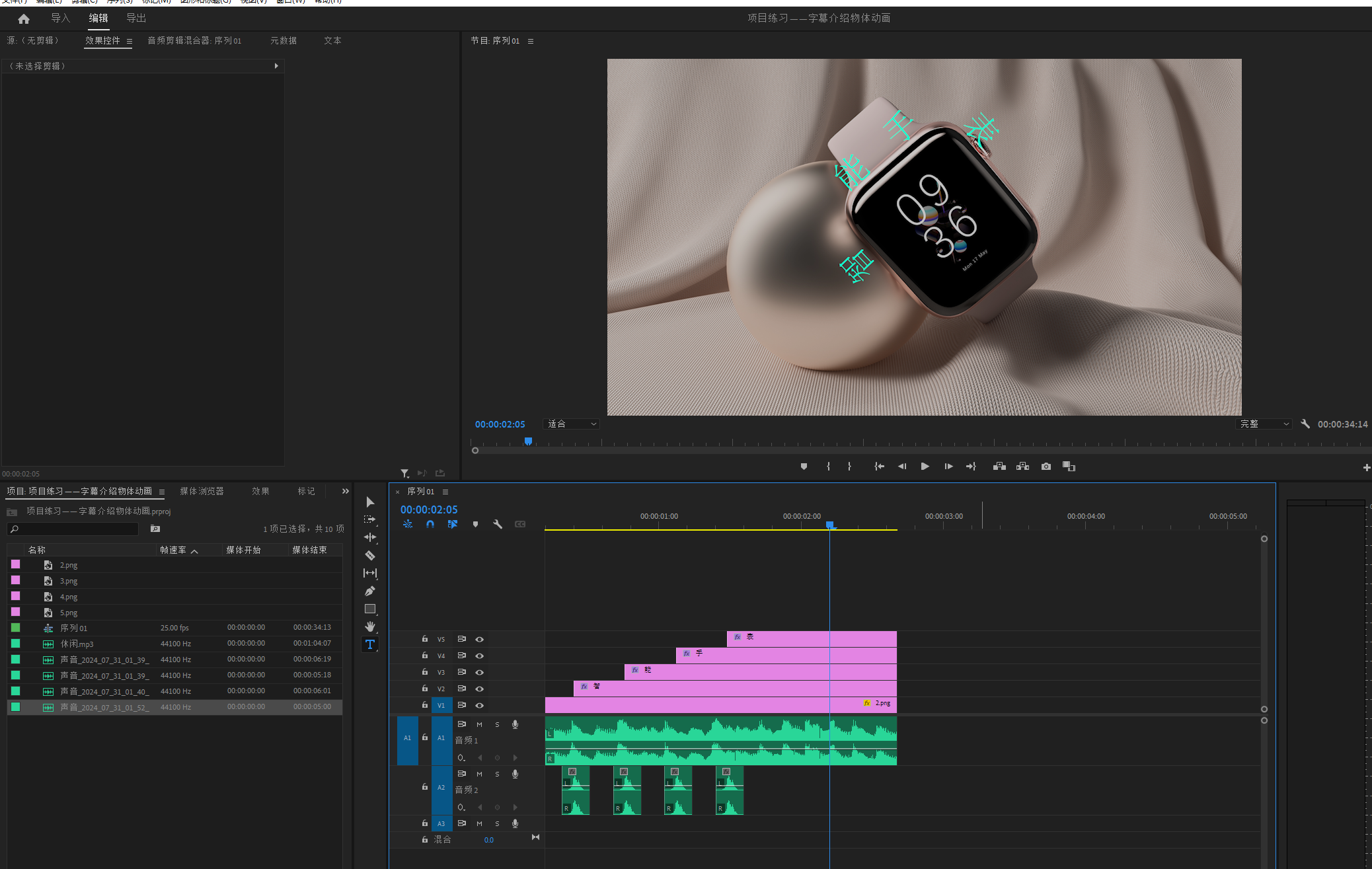This screenshot has width=1372, height=869.
Task: Select the Hand tool
Action: point(370,626)
